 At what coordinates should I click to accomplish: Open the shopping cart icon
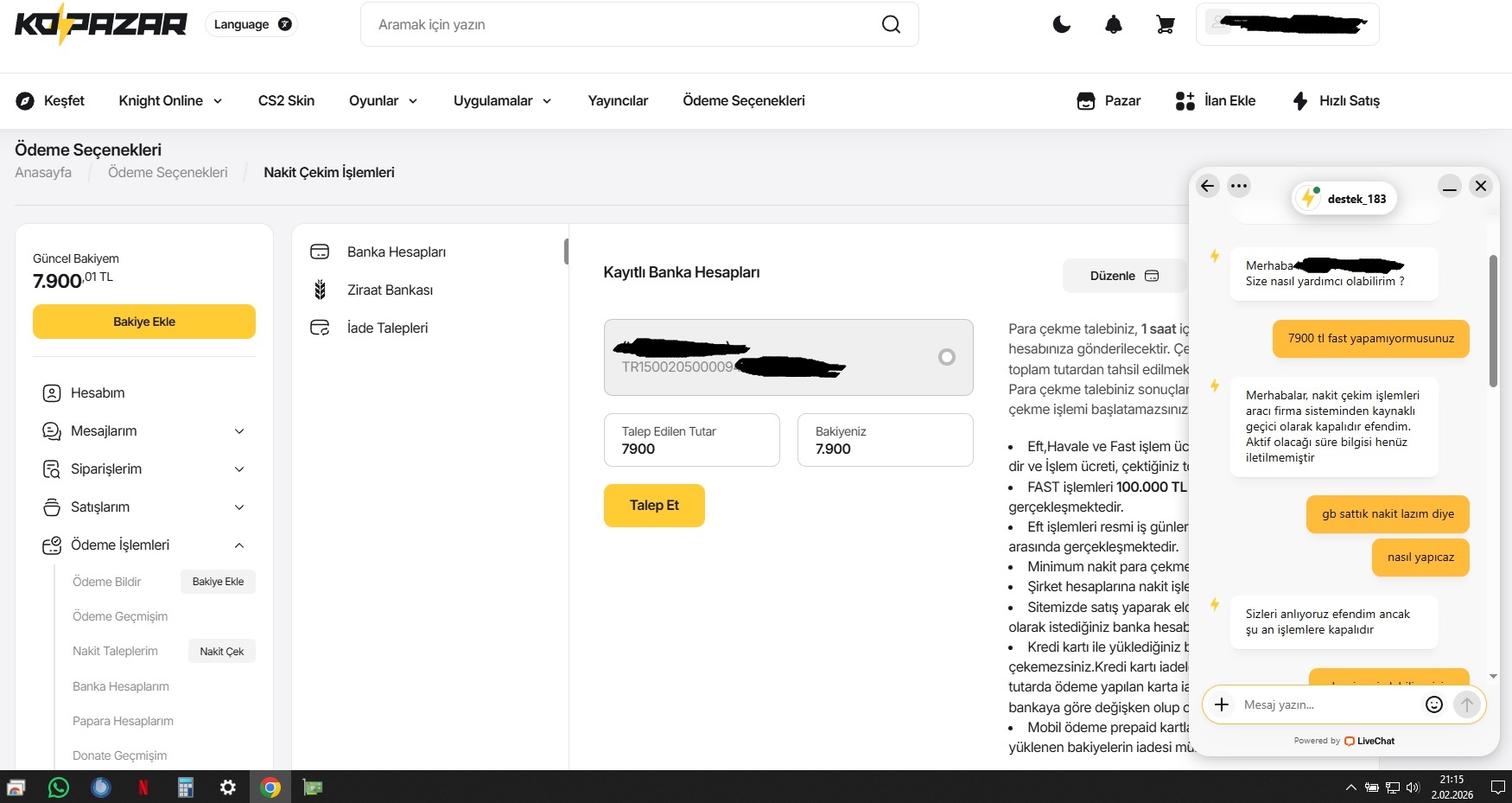1166,24
